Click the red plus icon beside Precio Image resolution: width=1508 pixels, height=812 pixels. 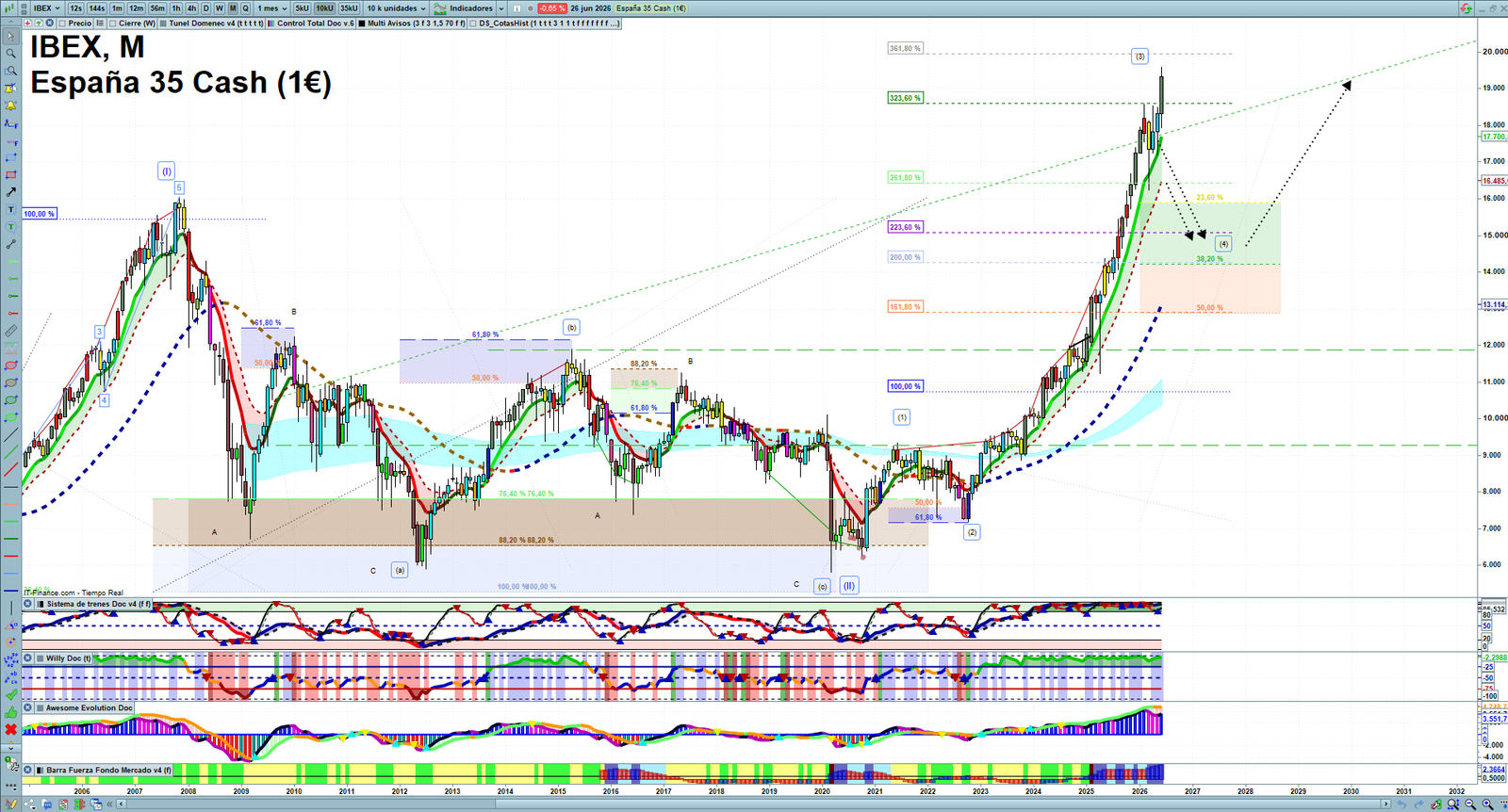[x=27, y=23]
